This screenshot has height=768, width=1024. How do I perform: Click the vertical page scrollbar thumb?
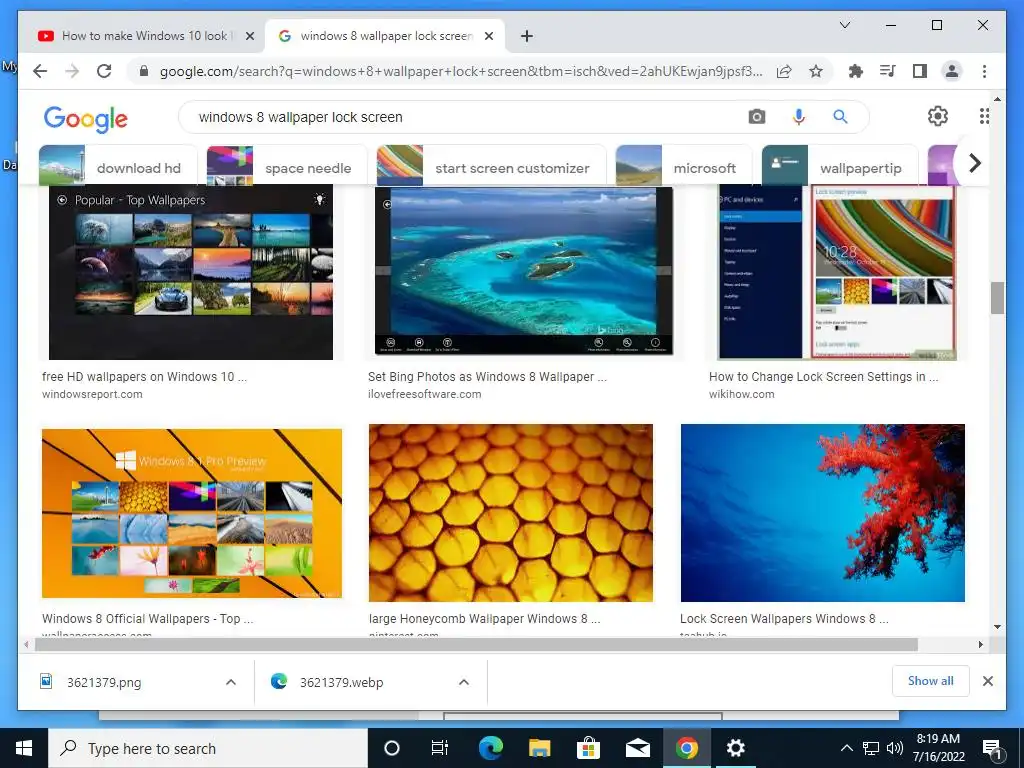point(997,298)
